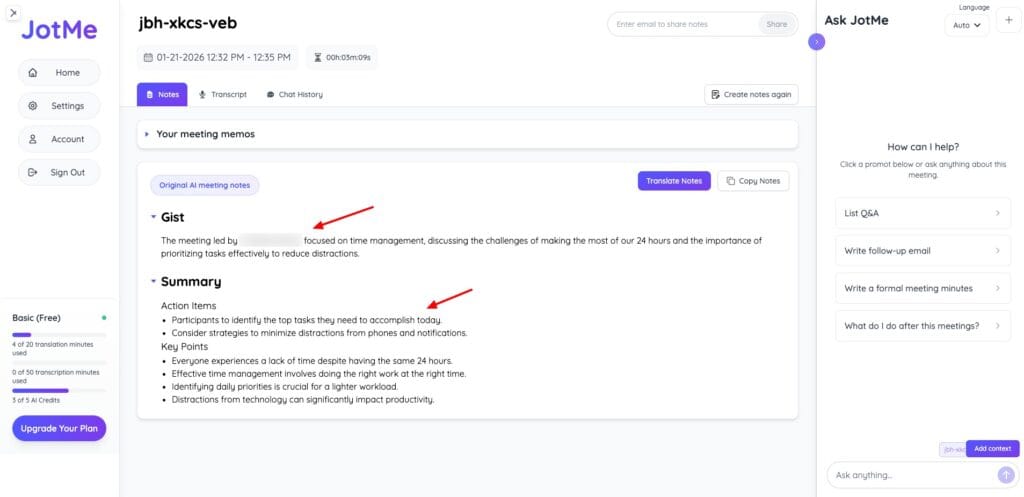Click the plus icon for new chat
The width and height of the screenshot is (1024, 497).
click(x=1008, y=20)
